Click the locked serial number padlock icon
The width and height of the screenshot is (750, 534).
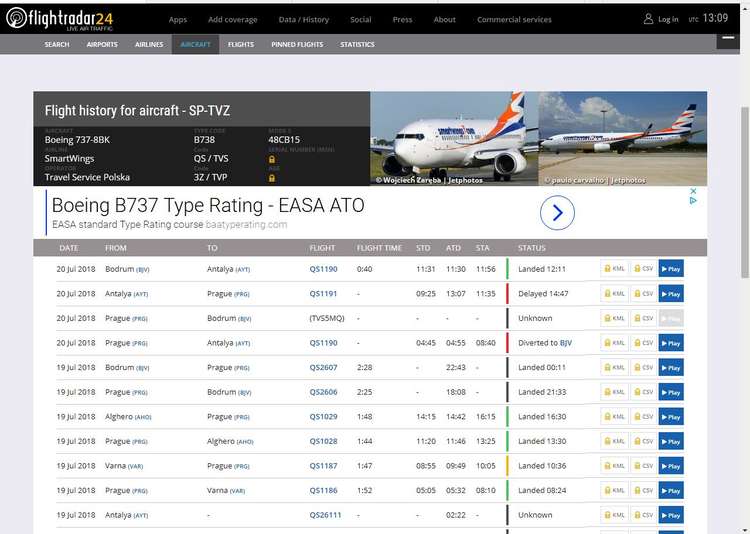272,159
